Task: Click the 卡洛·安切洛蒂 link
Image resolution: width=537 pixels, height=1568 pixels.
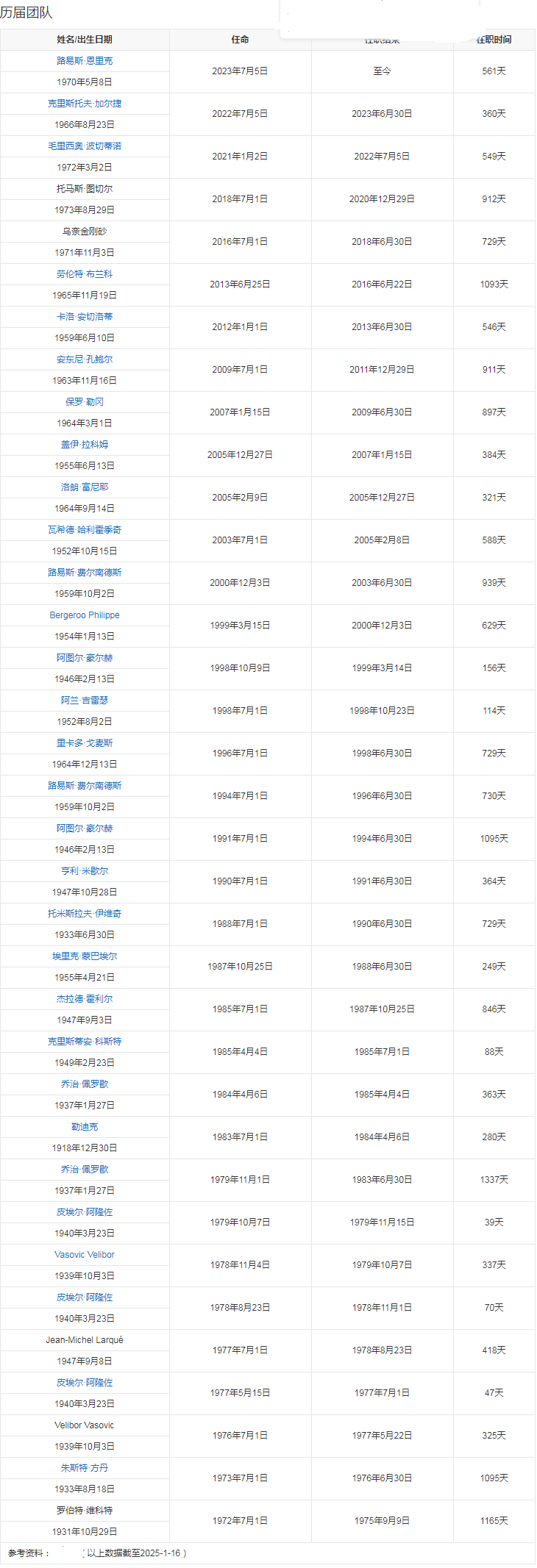Action: tap(85, 317)
